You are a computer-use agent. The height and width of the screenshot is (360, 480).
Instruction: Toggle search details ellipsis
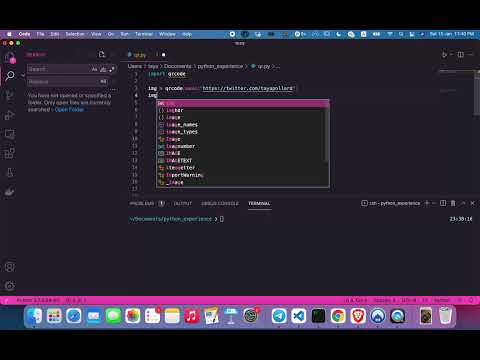[113, 89]
